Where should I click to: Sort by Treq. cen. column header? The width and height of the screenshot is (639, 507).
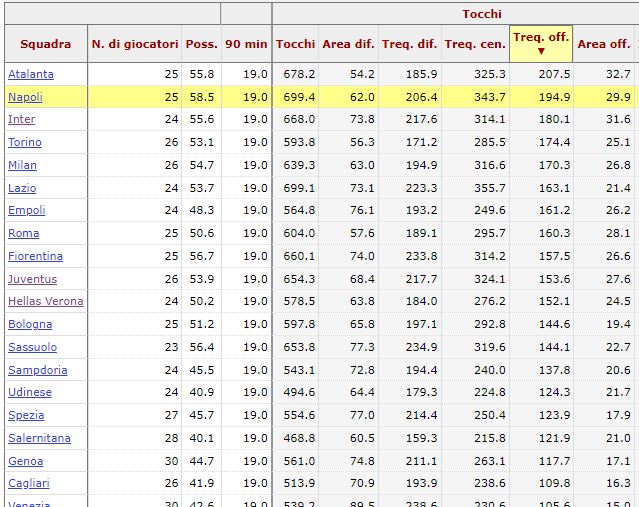475,44
